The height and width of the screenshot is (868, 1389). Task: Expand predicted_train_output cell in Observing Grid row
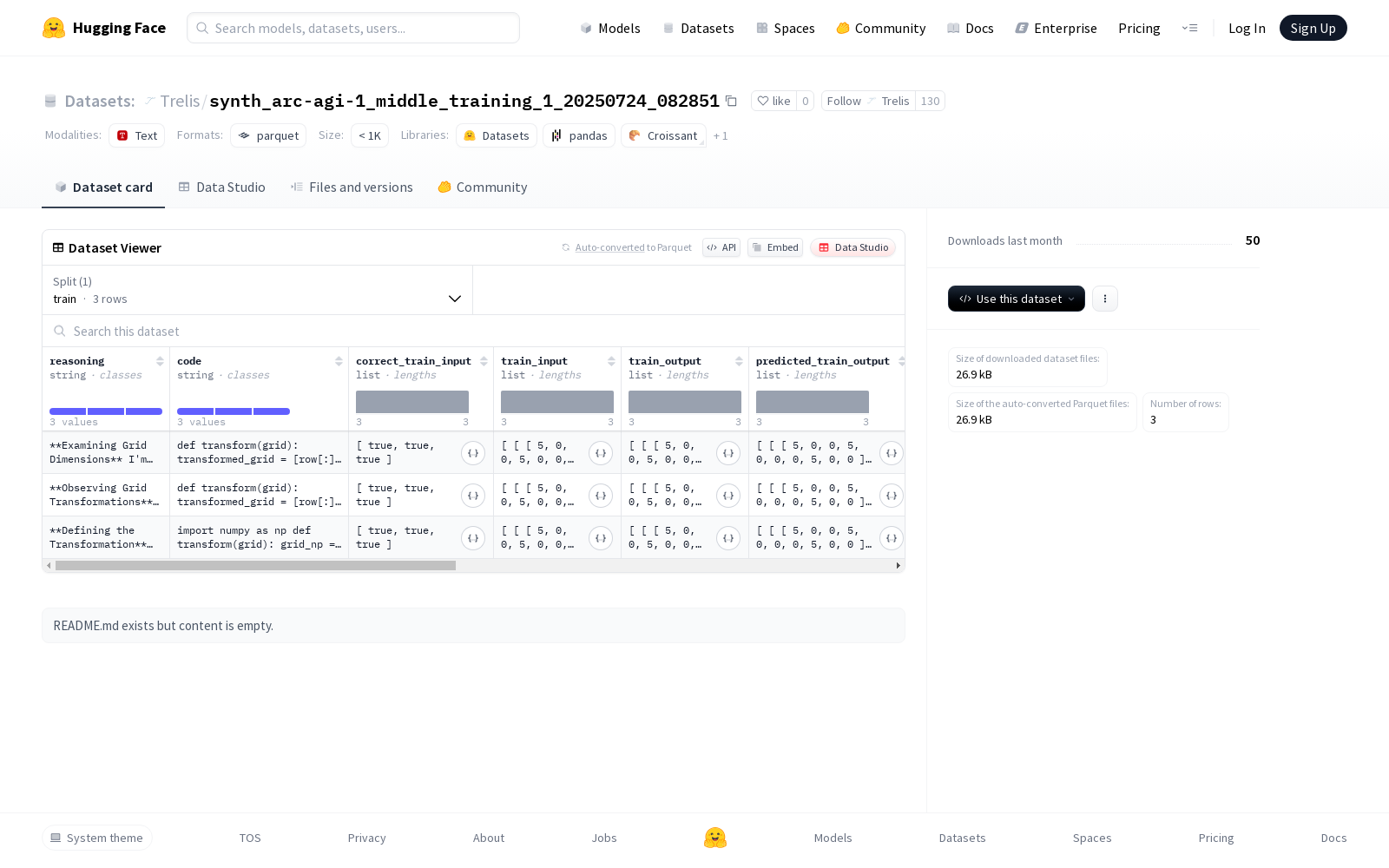click(892, 495)
